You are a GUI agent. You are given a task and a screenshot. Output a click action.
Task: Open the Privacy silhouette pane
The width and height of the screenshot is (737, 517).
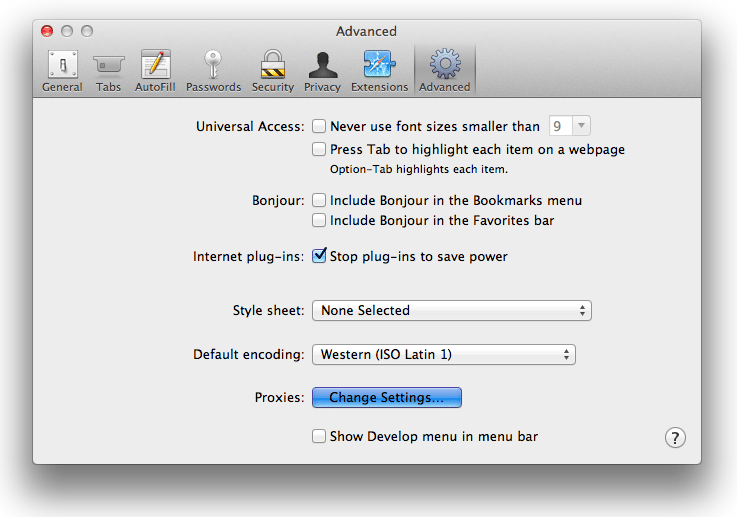(322, 71)
